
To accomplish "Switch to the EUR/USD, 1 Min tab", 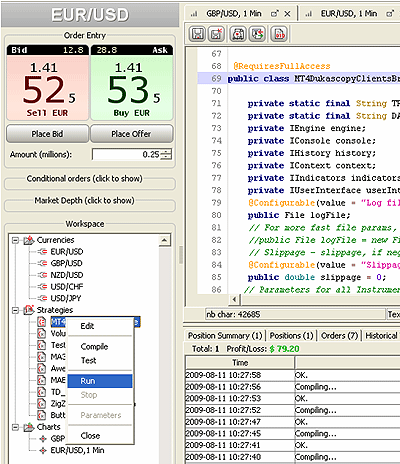I will [349, 14].
